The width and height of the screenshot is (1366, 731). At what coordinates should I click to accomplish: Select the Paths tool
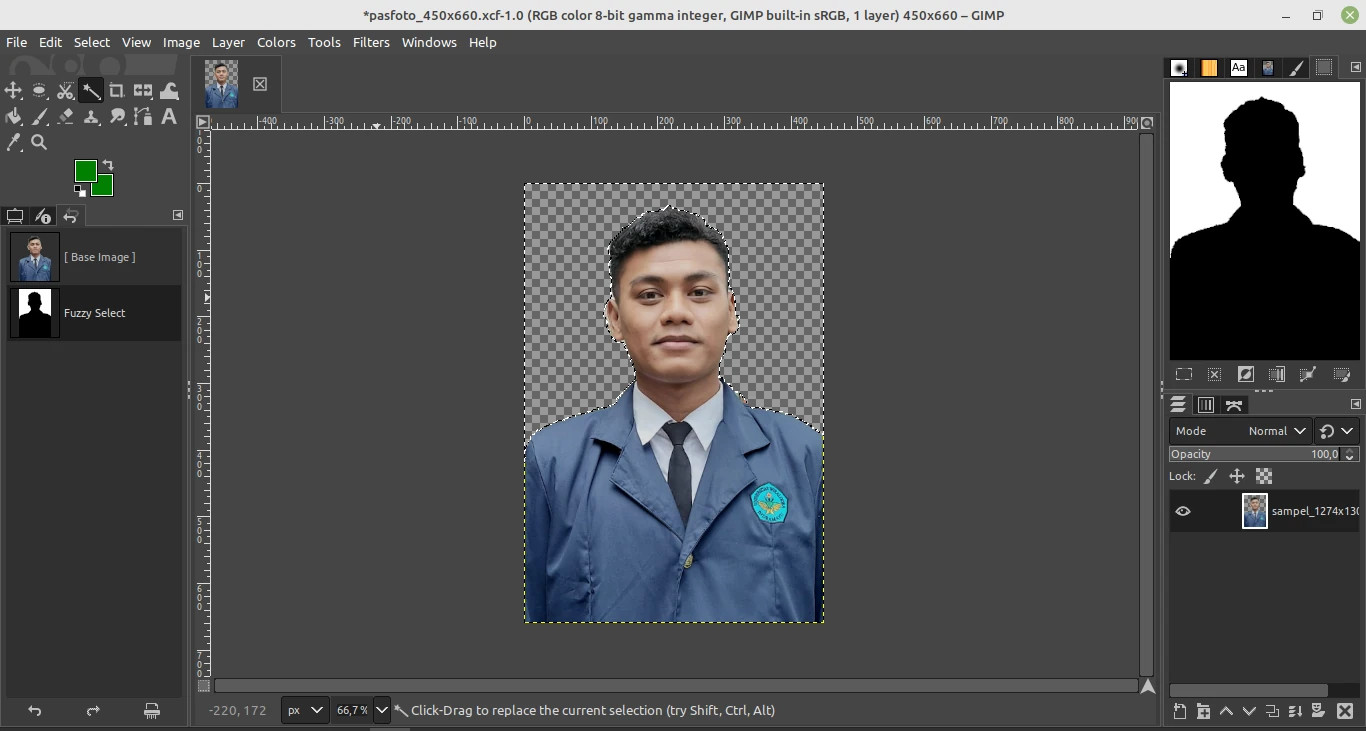click(143, 117)
